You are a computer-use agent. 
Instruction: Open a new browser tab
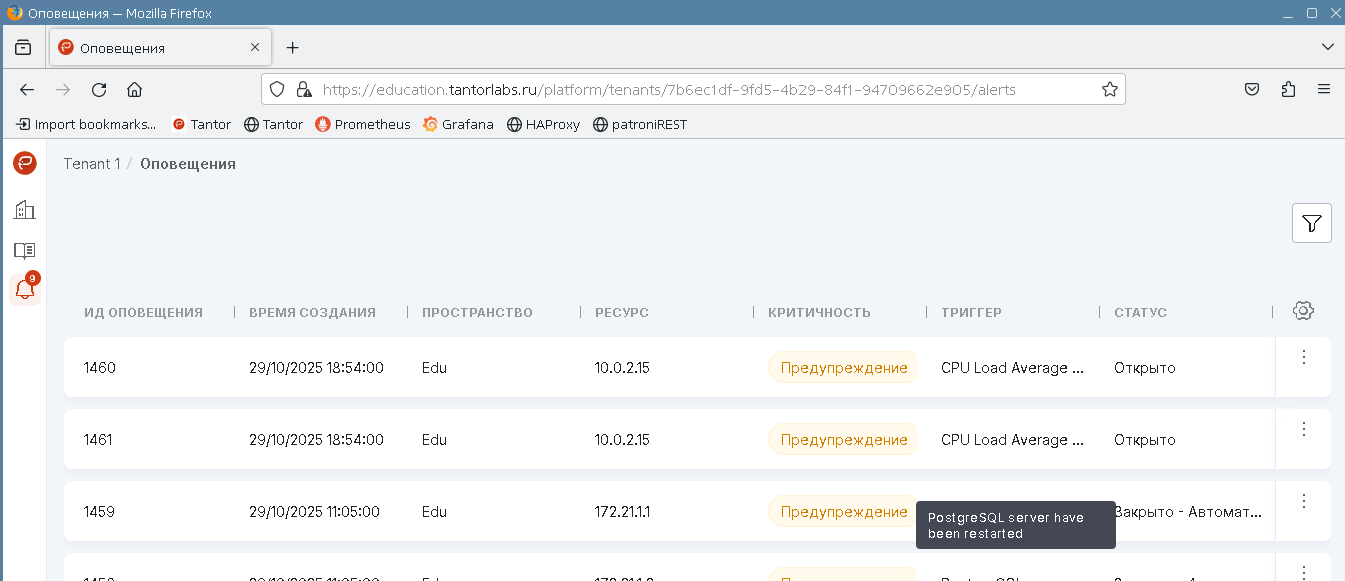[x=292, y=48]
